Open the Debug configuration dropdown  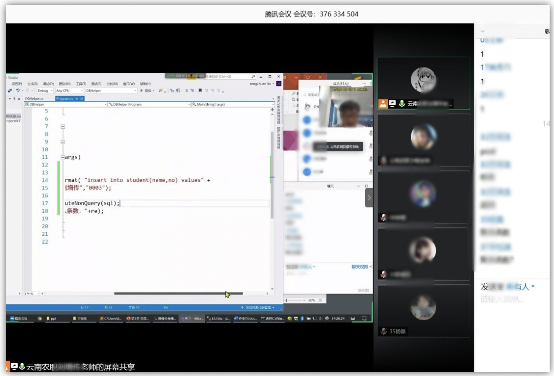[45, 91]
